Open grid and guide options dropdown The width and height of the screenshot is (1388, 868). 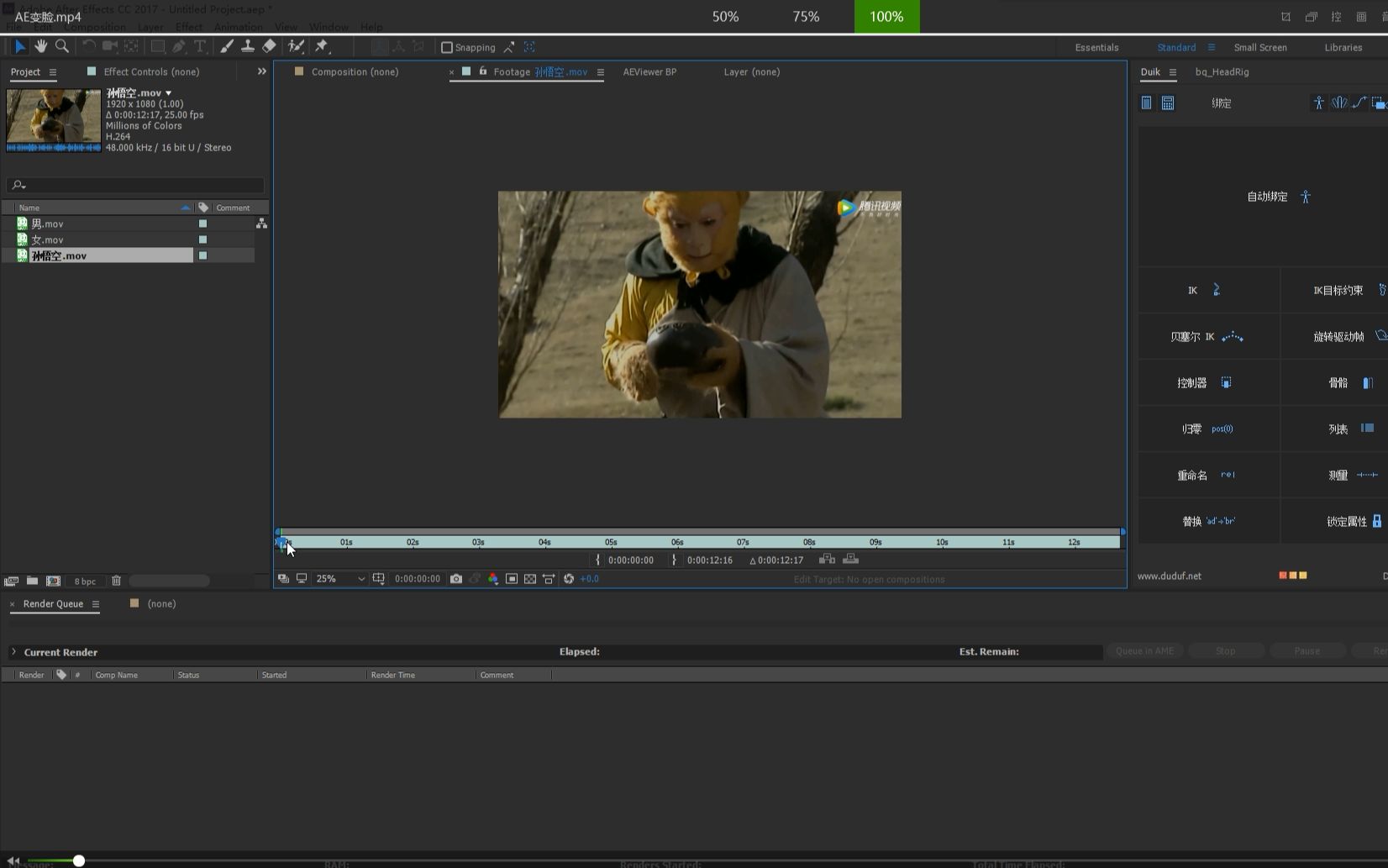379,579
